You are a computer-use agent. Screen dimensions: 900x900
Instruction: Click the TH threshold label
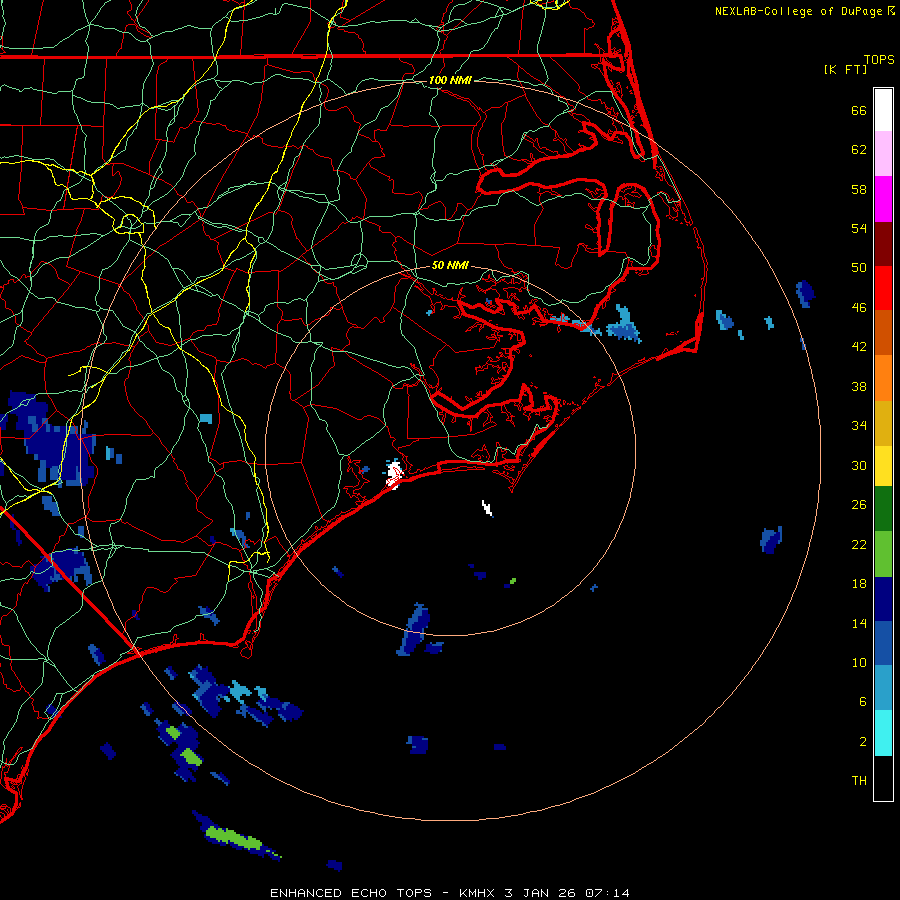(x=859, y=781)
